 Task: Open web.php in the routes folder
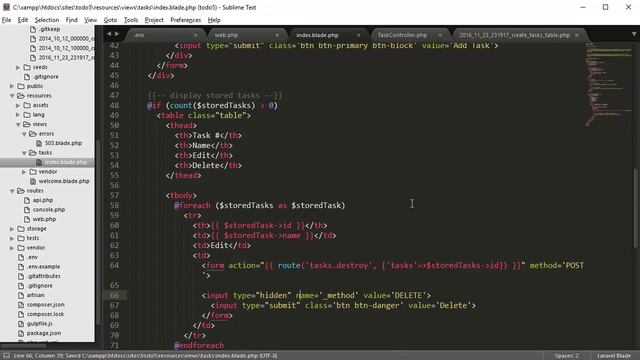pos(44,219)
